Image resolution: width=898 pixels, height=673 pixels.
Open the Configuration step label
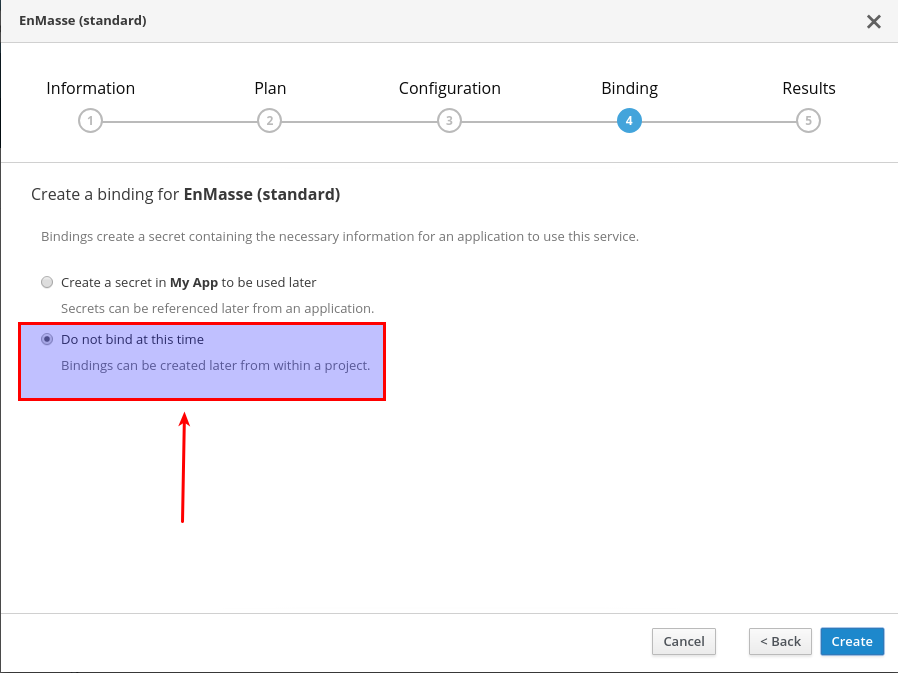pyautogui.click(x=450, y=88)
